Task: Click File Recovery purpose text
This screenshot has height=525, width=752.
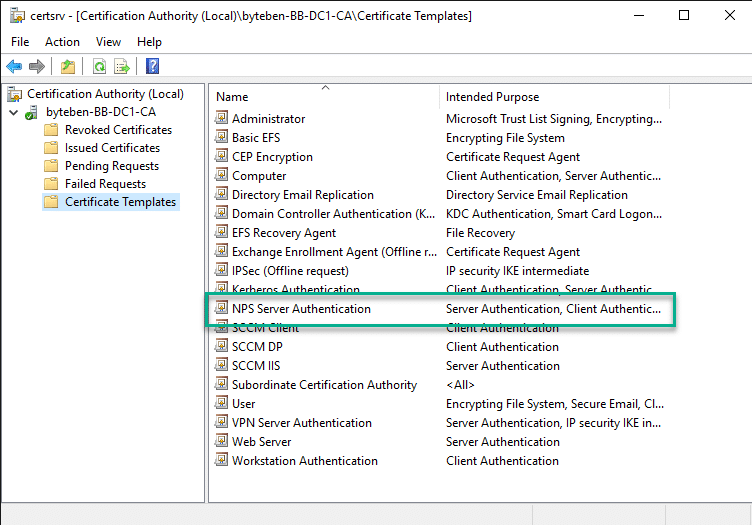Action: pyautogui.click(x=480, y=233)
